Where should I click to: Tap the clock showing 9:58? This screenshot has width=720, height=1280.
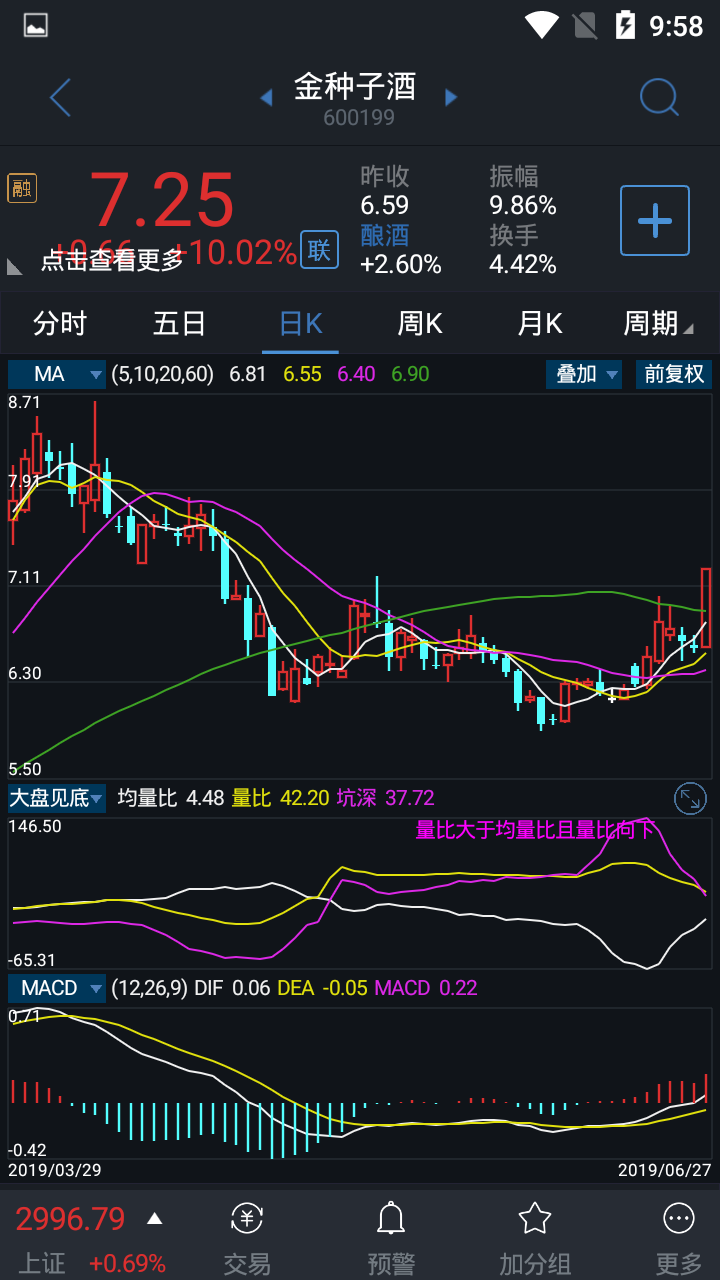(677, 25)
